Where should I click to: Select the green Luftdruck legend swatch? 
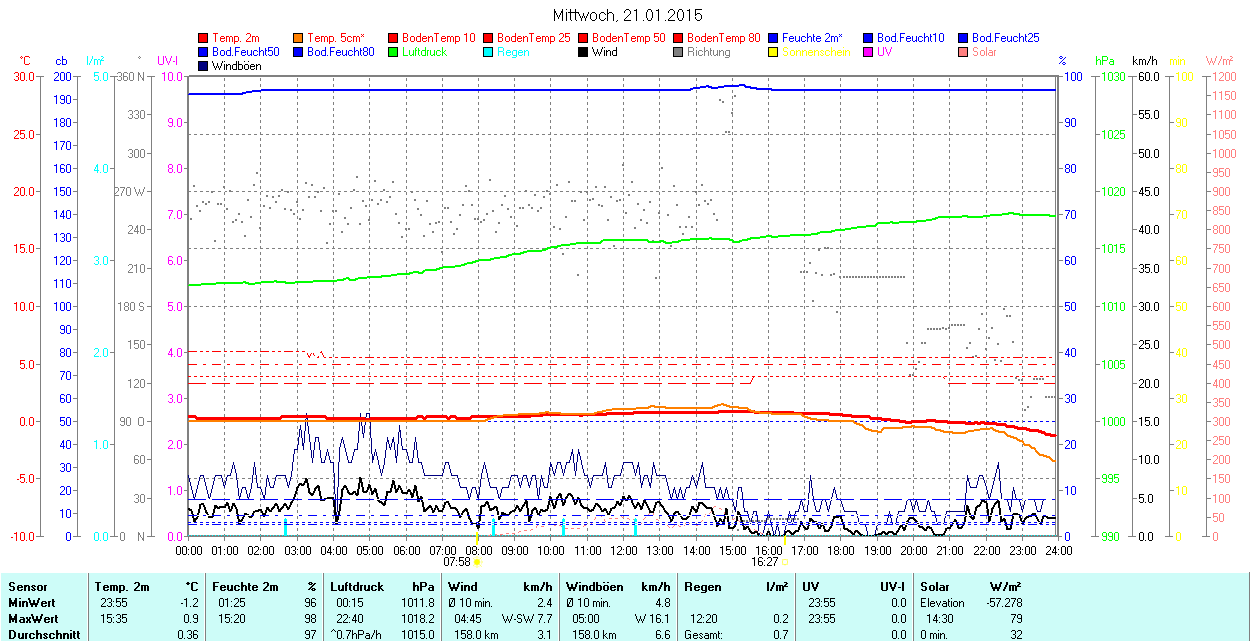pyautogui.click(x=394, y=52)
